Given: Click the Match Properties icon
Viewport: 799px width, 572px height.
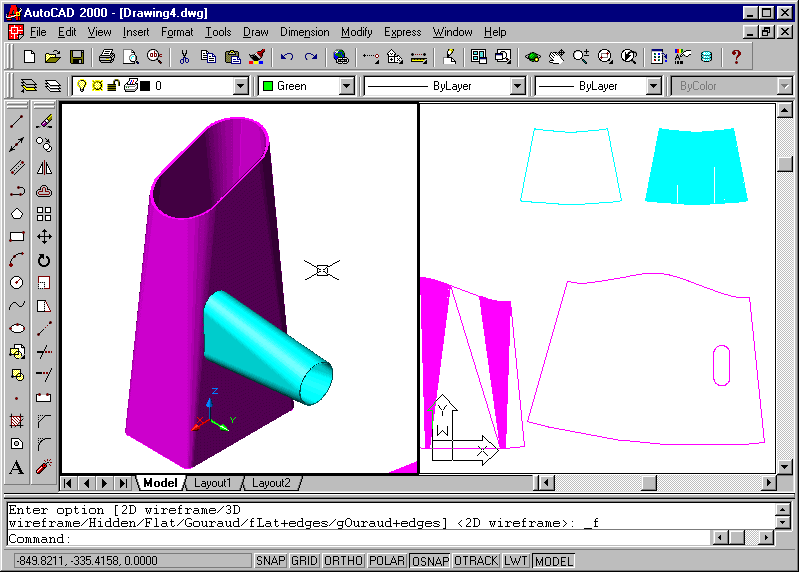Looking at the screenshot, I should [x=257, y=57].
